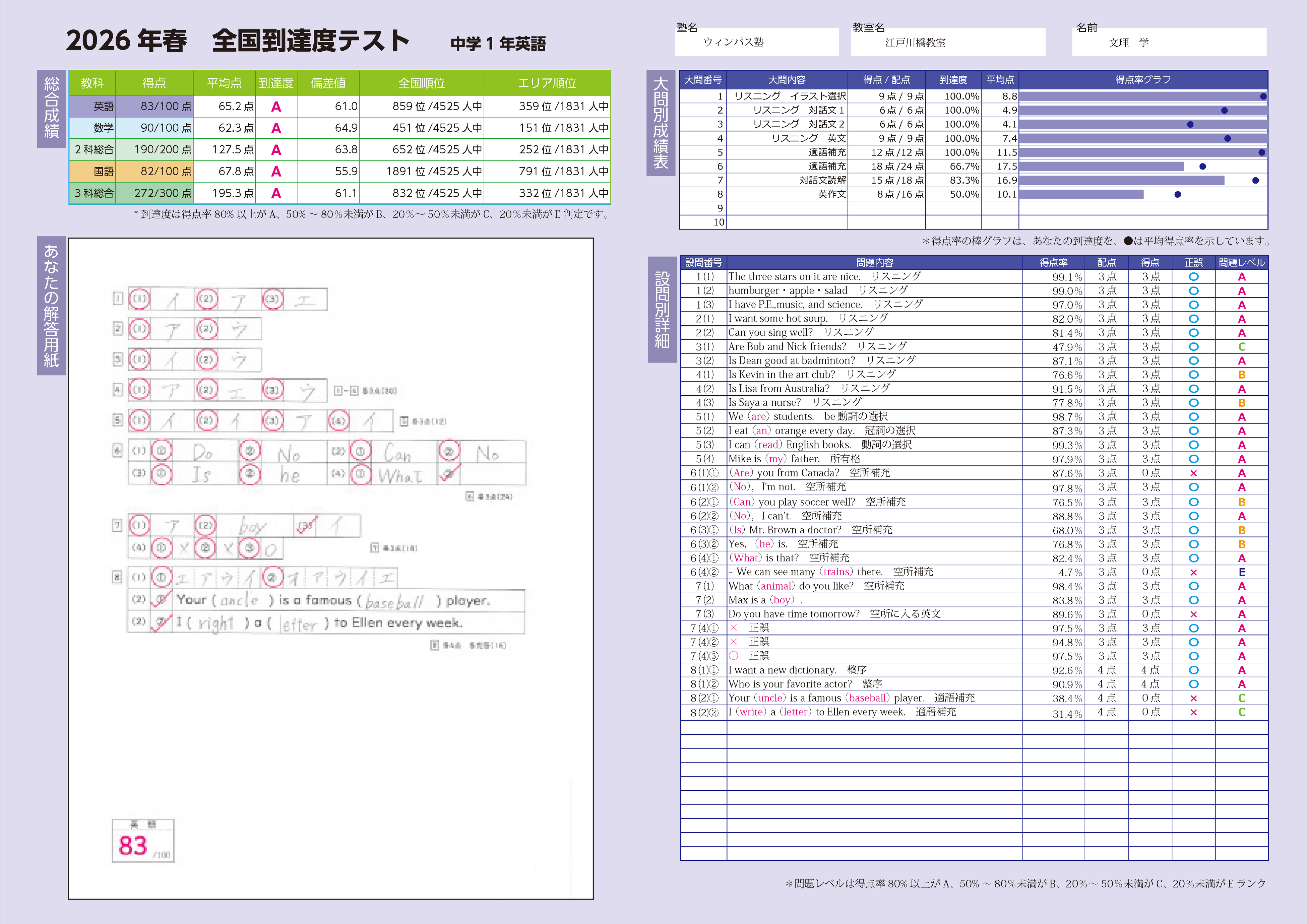Click the pink A grade in the 英語 row
Image resolution: width=1307 pixels, height=924 pixels.
click(x=276, y=107)
